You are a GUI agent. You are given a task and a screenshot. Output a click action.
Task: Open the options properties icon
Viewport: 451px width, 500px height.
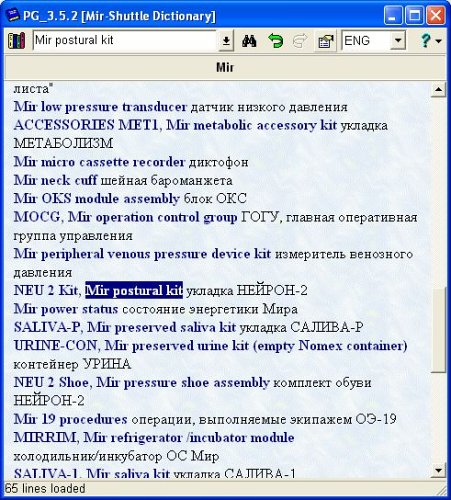pyautogui.click(x=325, y=41)
